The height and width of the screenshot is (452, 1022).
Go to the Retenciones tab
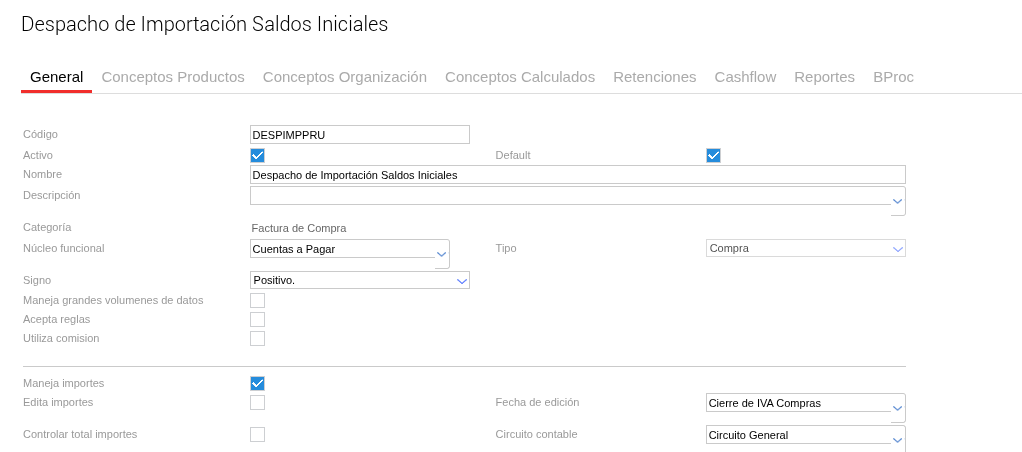click(x=654, y=77)
